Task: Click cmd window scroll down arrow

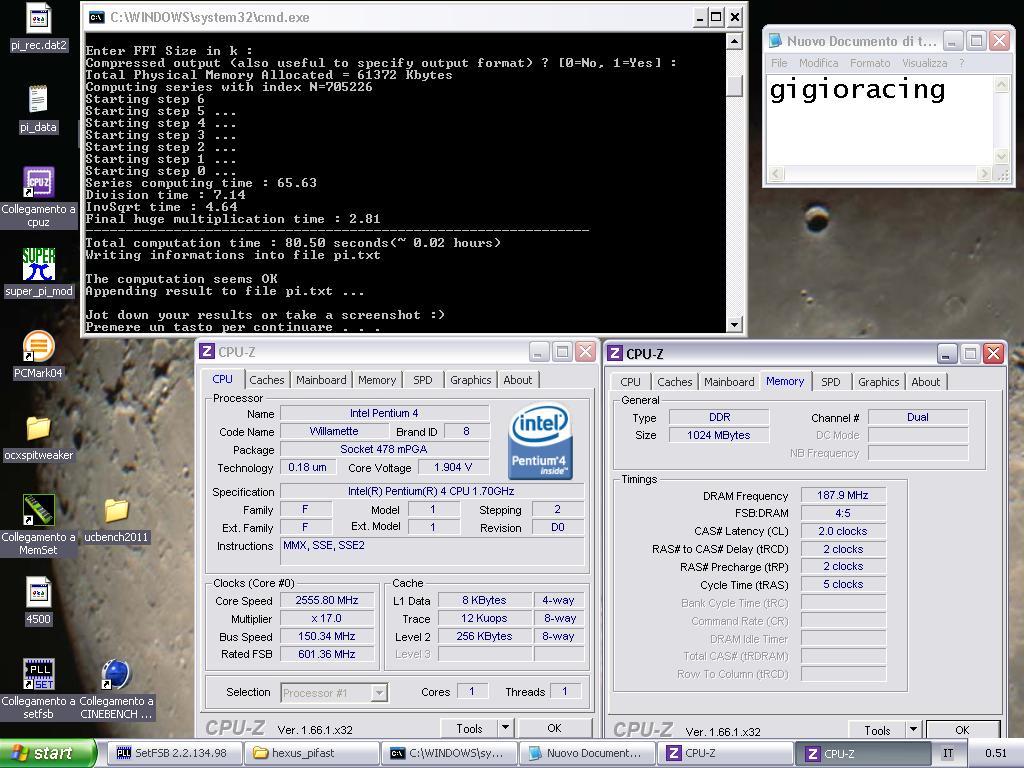Action: coord(735,324)
